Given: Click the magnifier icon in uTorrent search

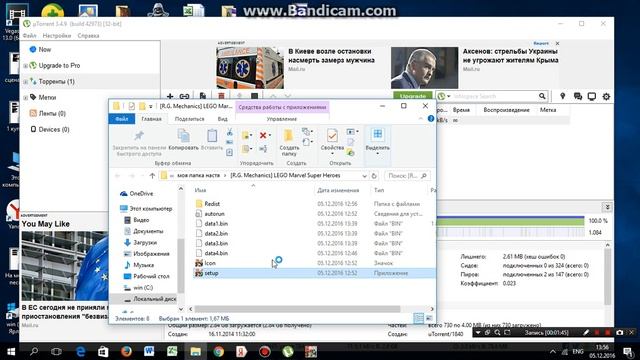Looking at the screenshot, I should tap(542, 96).
